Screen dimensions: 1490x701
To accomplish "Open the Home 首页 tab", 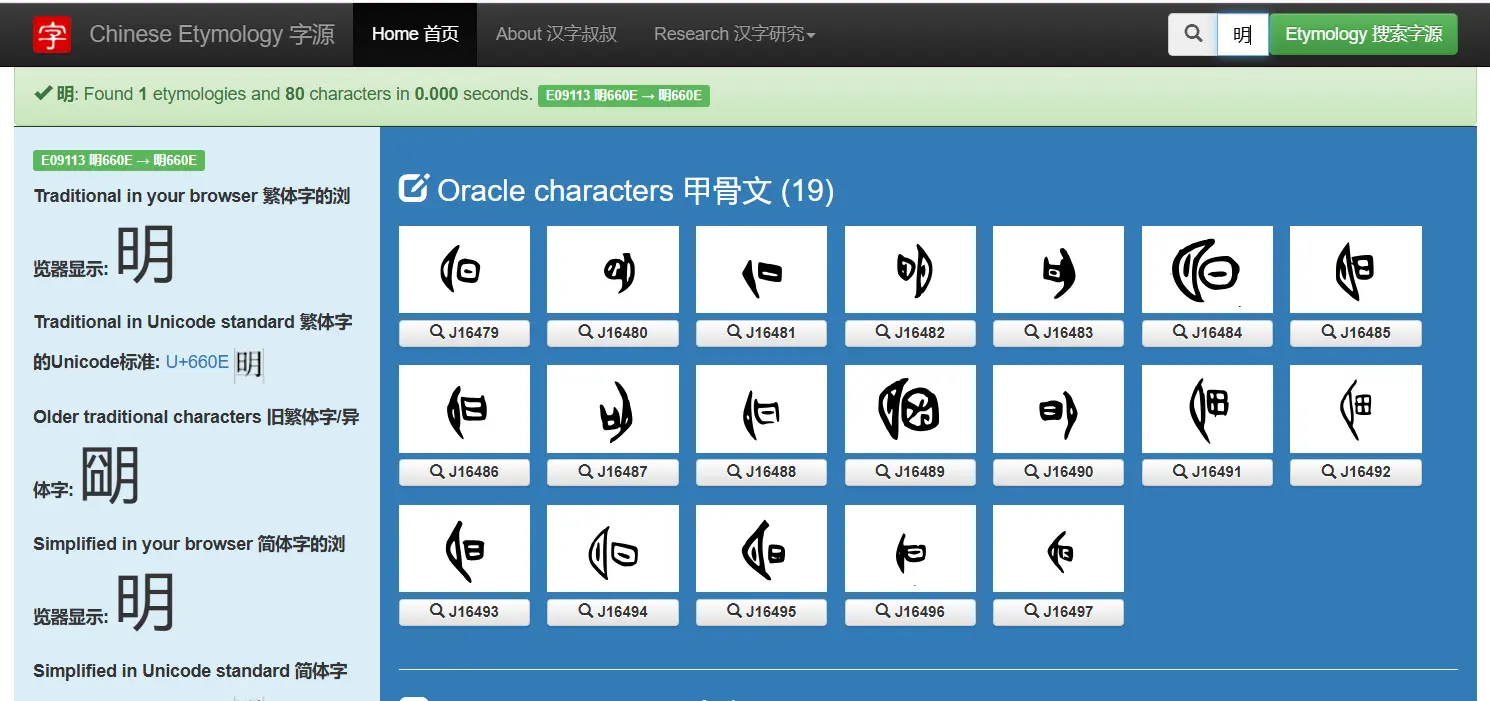I will coord(415,34).
